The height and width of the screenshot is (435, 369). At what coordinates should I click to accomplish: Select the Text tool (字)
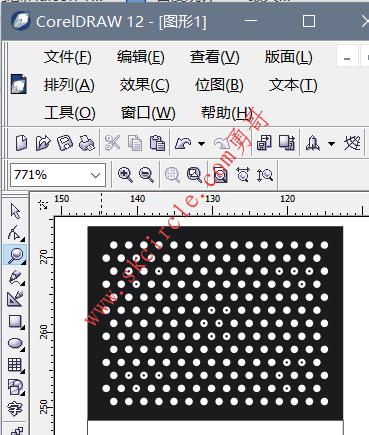15,409
